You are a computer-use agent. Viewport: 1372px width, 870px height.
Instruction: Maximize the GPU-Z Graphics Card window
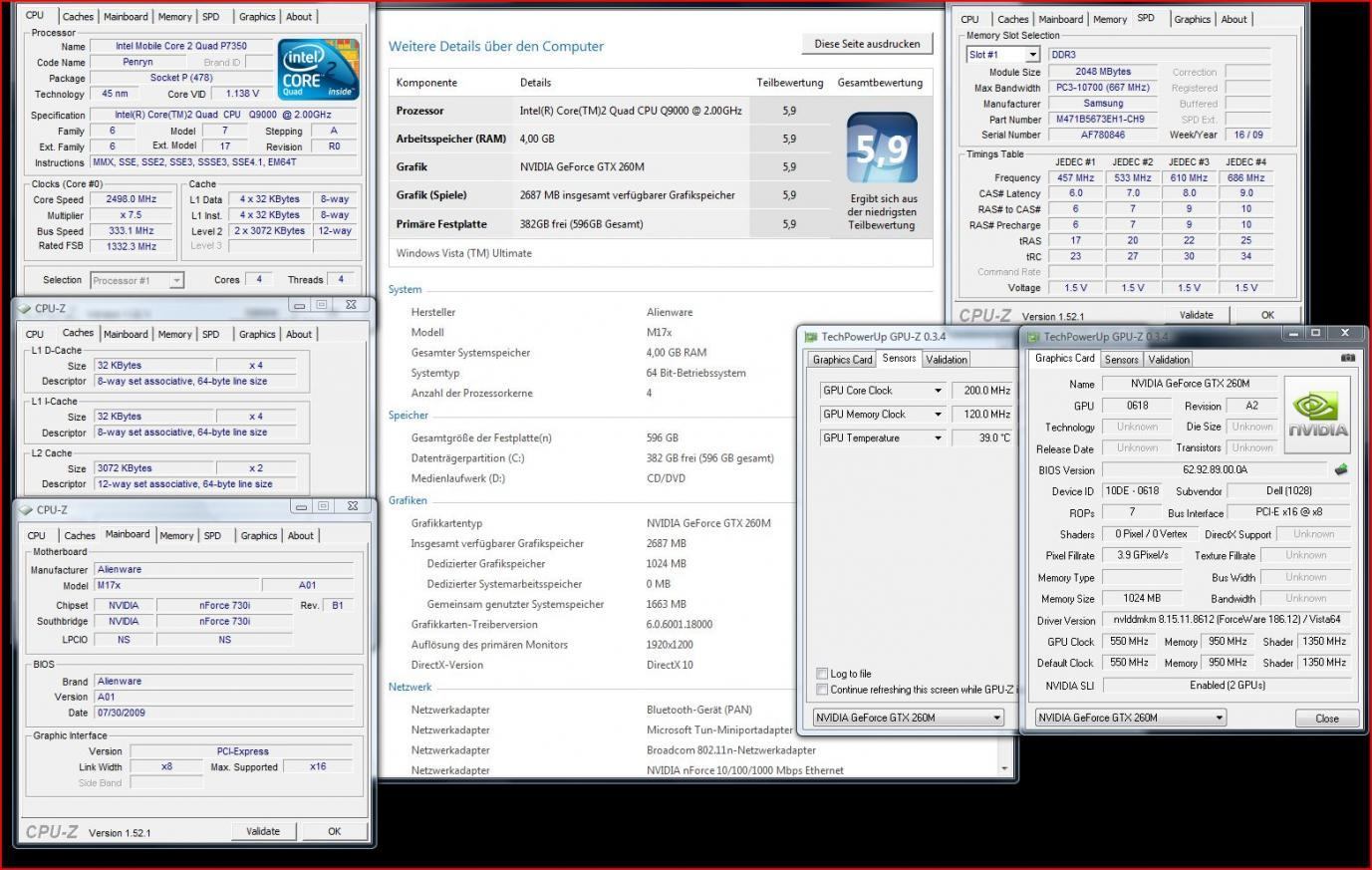click(1315, 333)
